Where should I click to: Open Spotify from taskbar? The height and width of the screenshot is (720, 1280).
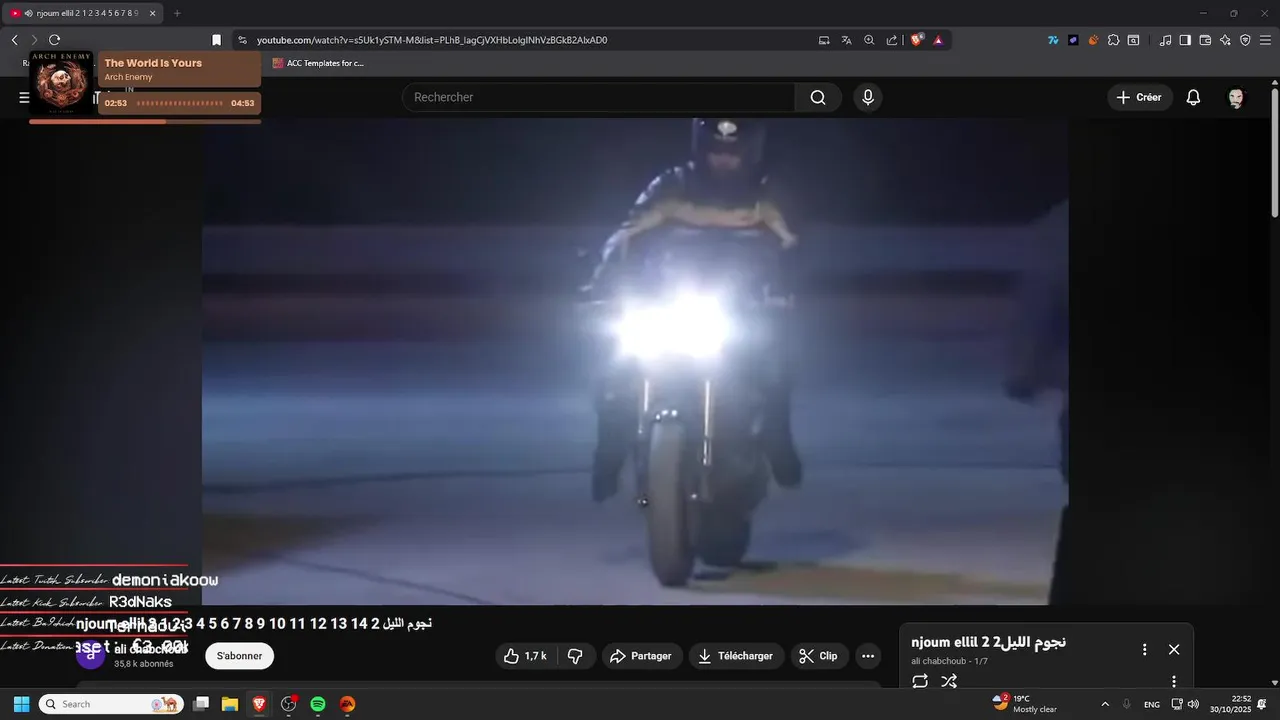[x=318, y=704]
